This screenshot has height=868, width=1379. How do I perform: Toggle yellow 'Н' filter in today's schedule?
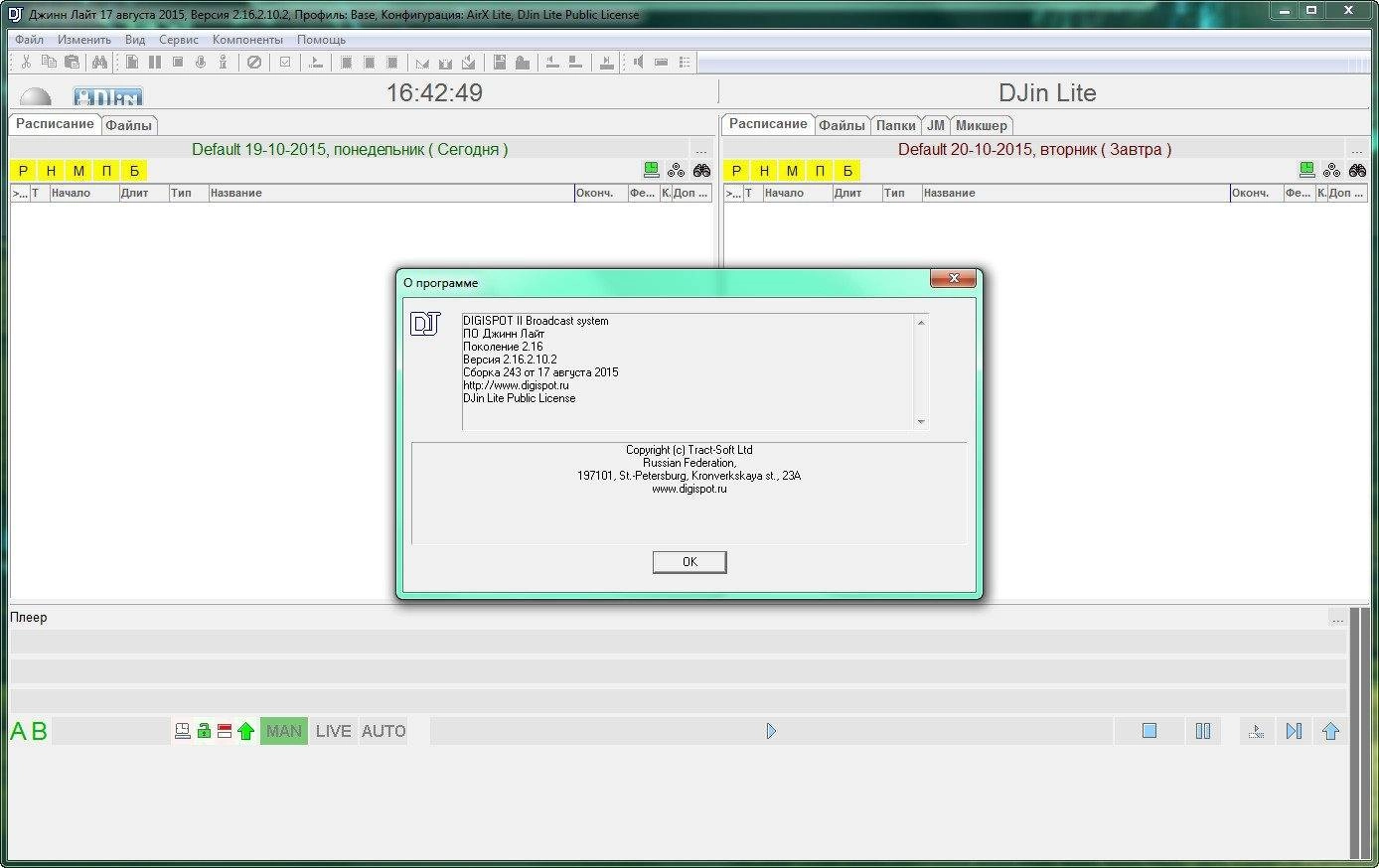coord(52,171)
